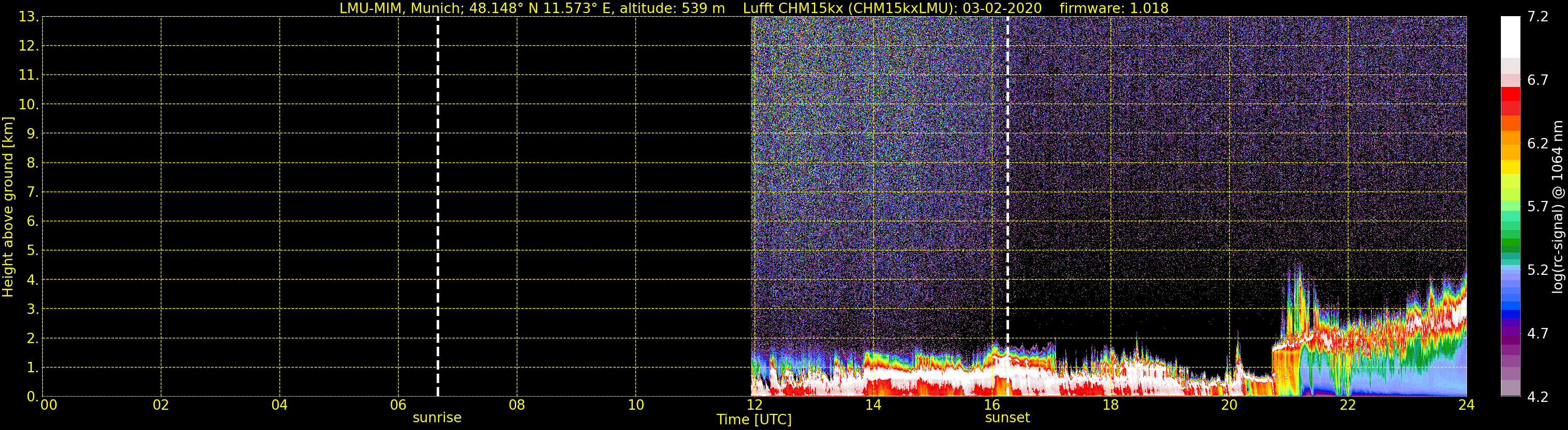
Task: Select the "22" hour tick label
Action: (x=1348, y=405)
